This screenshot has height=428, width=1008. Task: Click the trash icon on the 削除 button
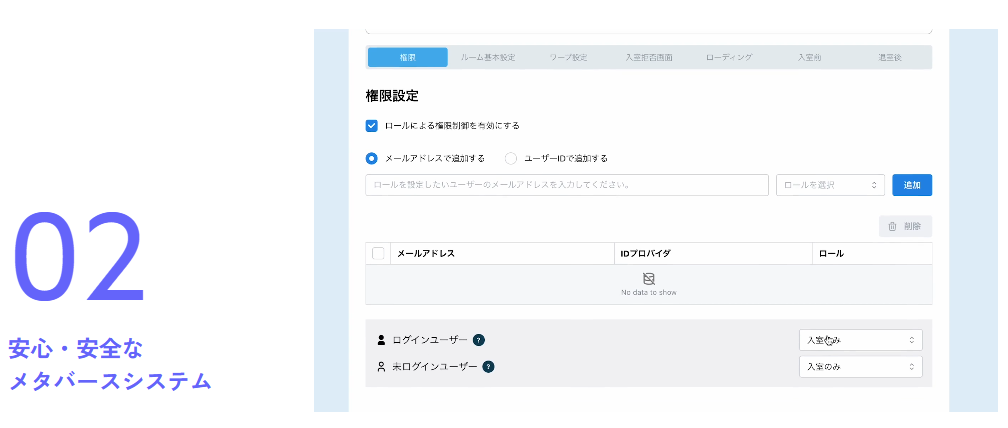pos(892,227)
